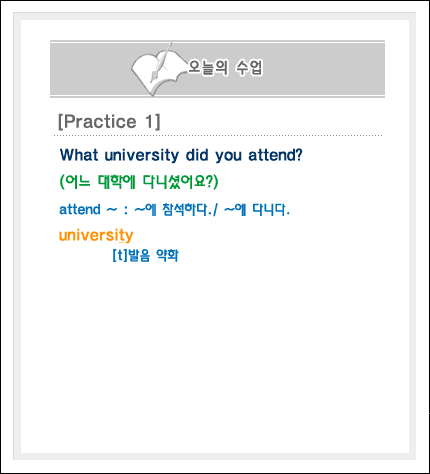Screen dimensions: 430x474
Task: Click the underlined letter t in university
Action: (x=122, y=235)
